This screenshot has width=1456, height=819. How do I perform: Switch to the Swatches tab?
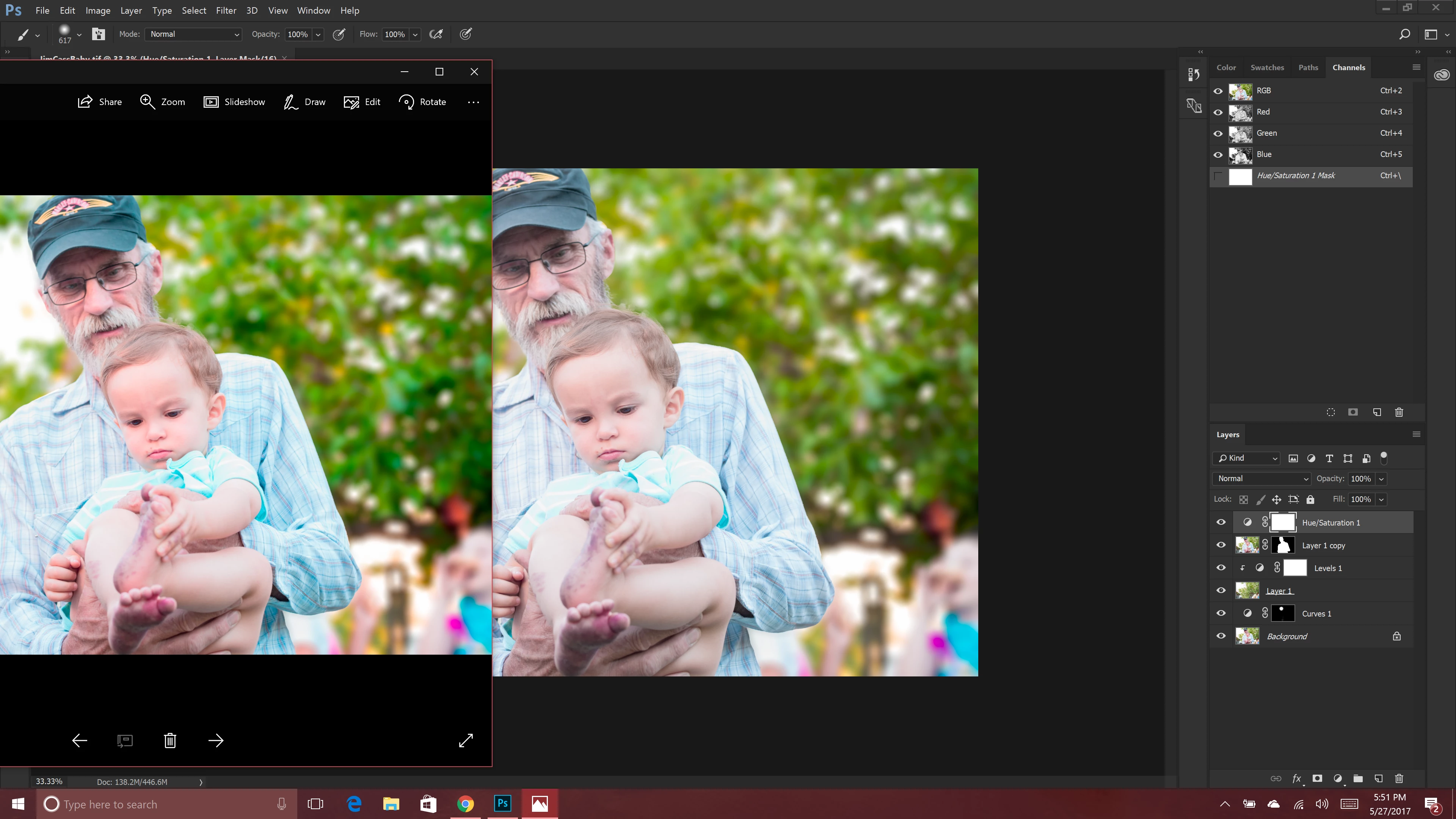pos(1267,67)
